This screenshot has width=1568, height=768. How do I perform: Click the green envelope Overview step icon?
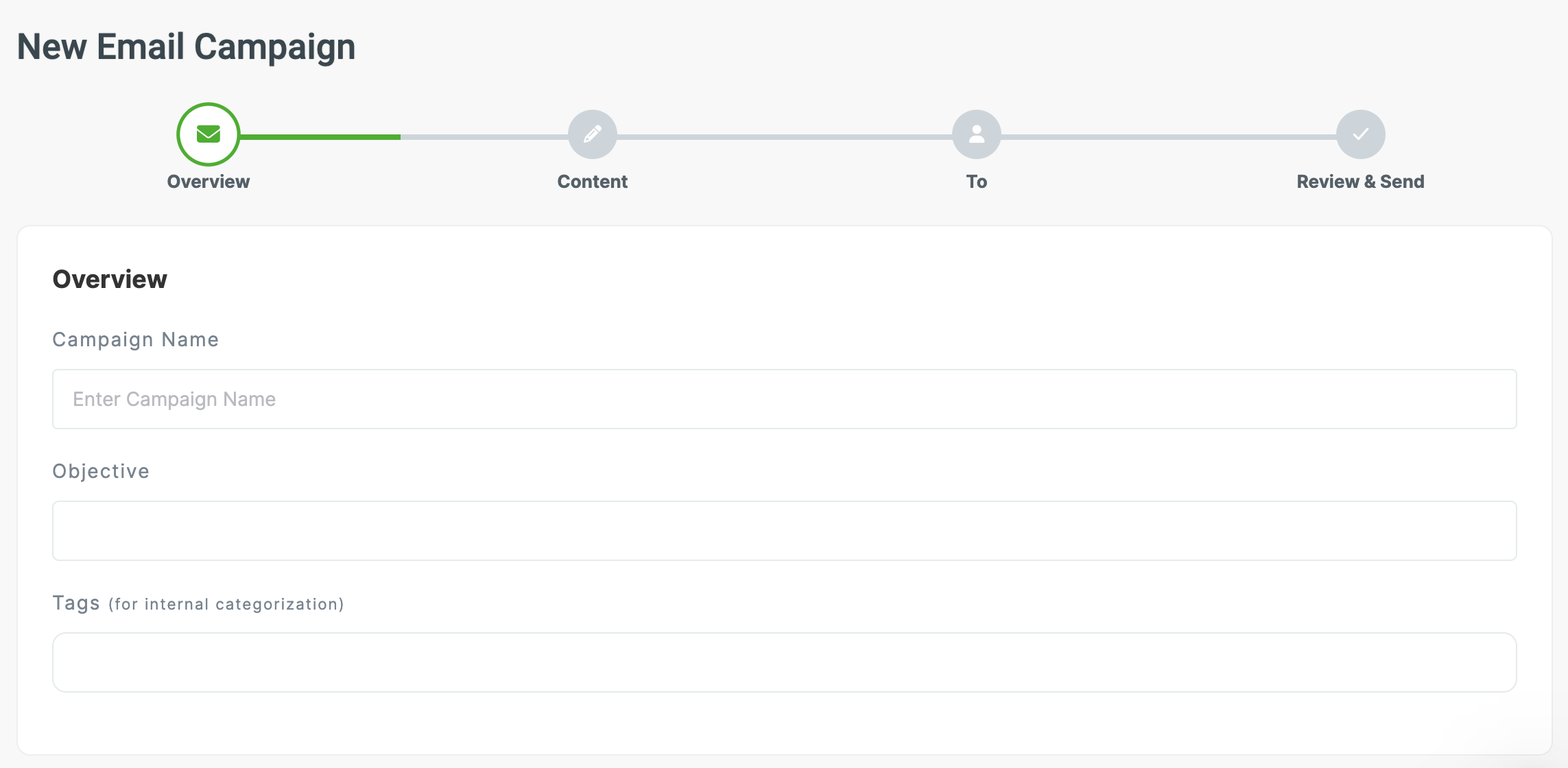point(209,134)
